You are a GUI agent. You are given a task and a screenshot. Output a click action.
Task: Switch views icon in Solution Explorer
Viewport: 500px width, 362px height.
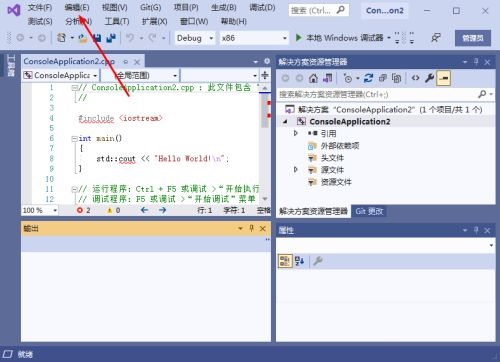(328, 78)
